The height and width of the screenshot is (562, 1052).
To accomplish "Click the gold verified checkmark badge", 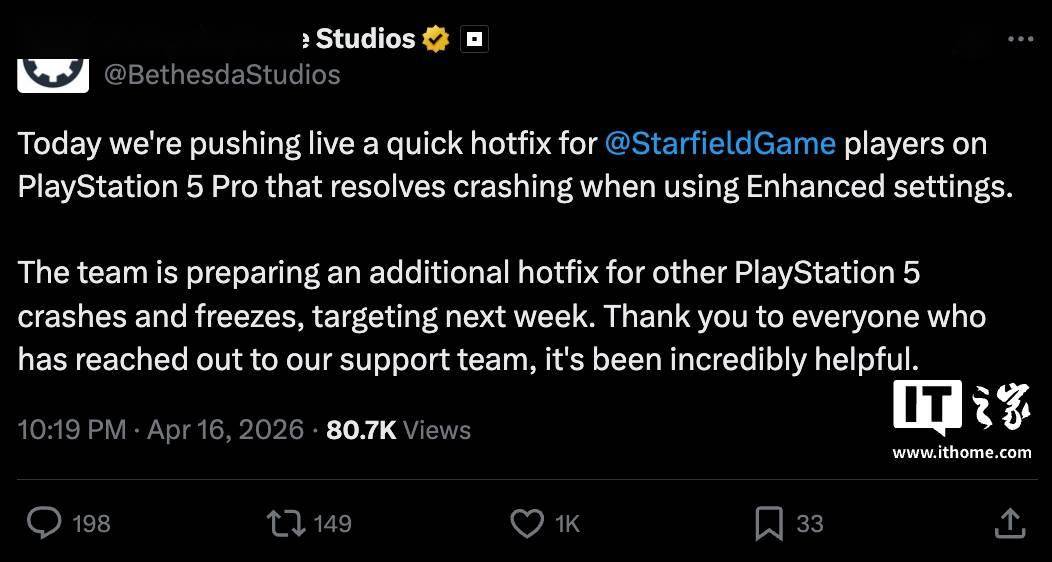I will pyautogui.click(x=436, y=39).
